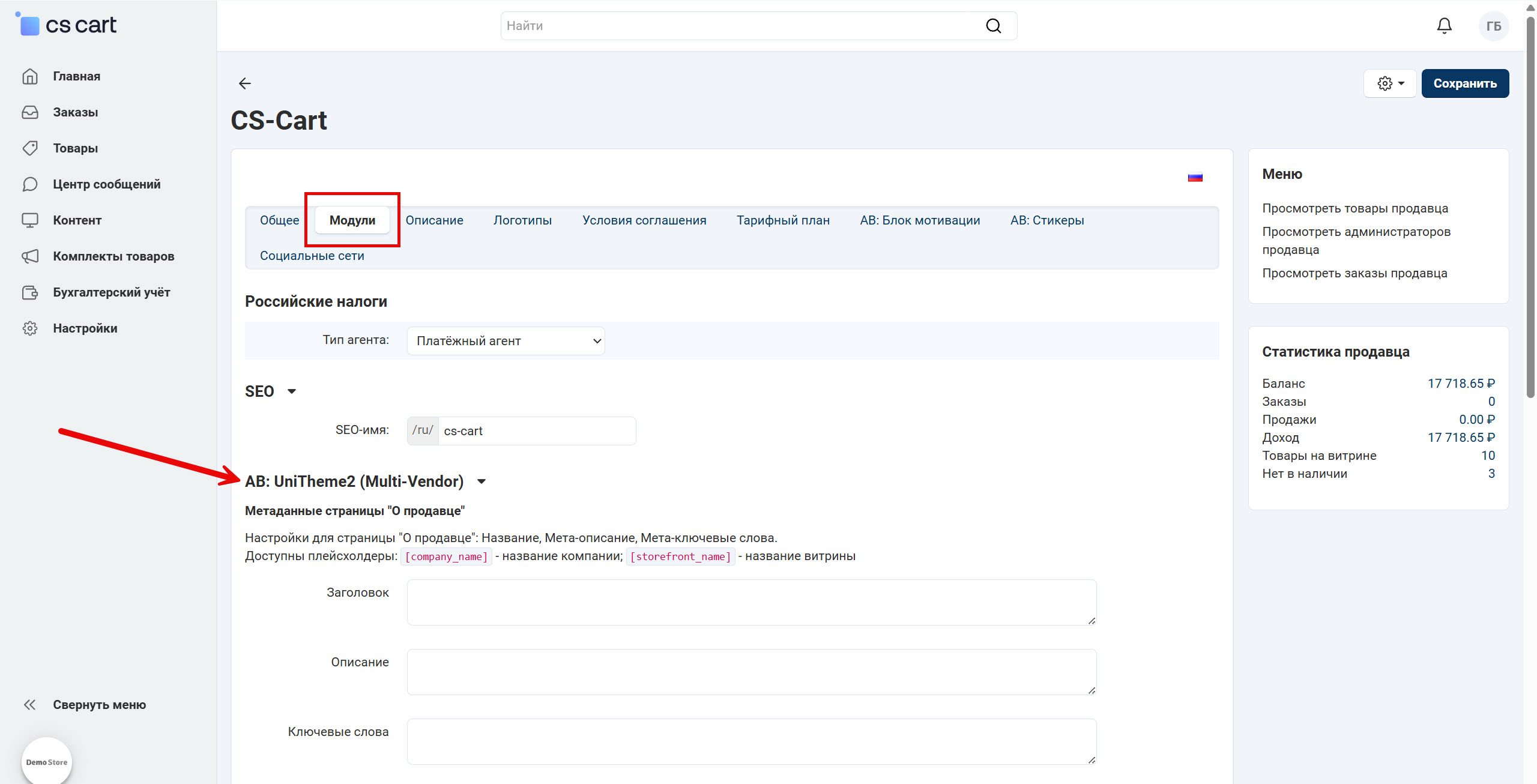Click the Доход value 17 718.65 ₽
This screenshot has width=1537, height=784.
(x=1461, y=438)
